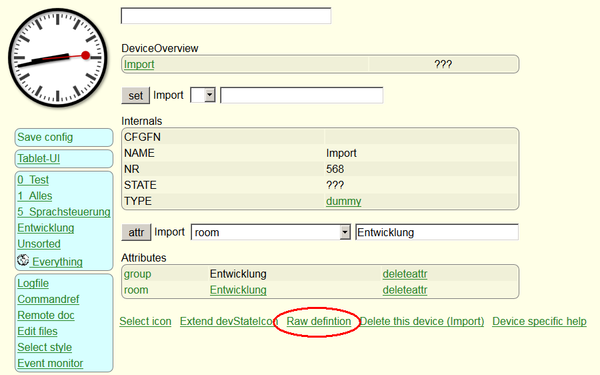600x375 pixels.
Task: Click Save config in the sidebar
Action: (x=45, y=137)
